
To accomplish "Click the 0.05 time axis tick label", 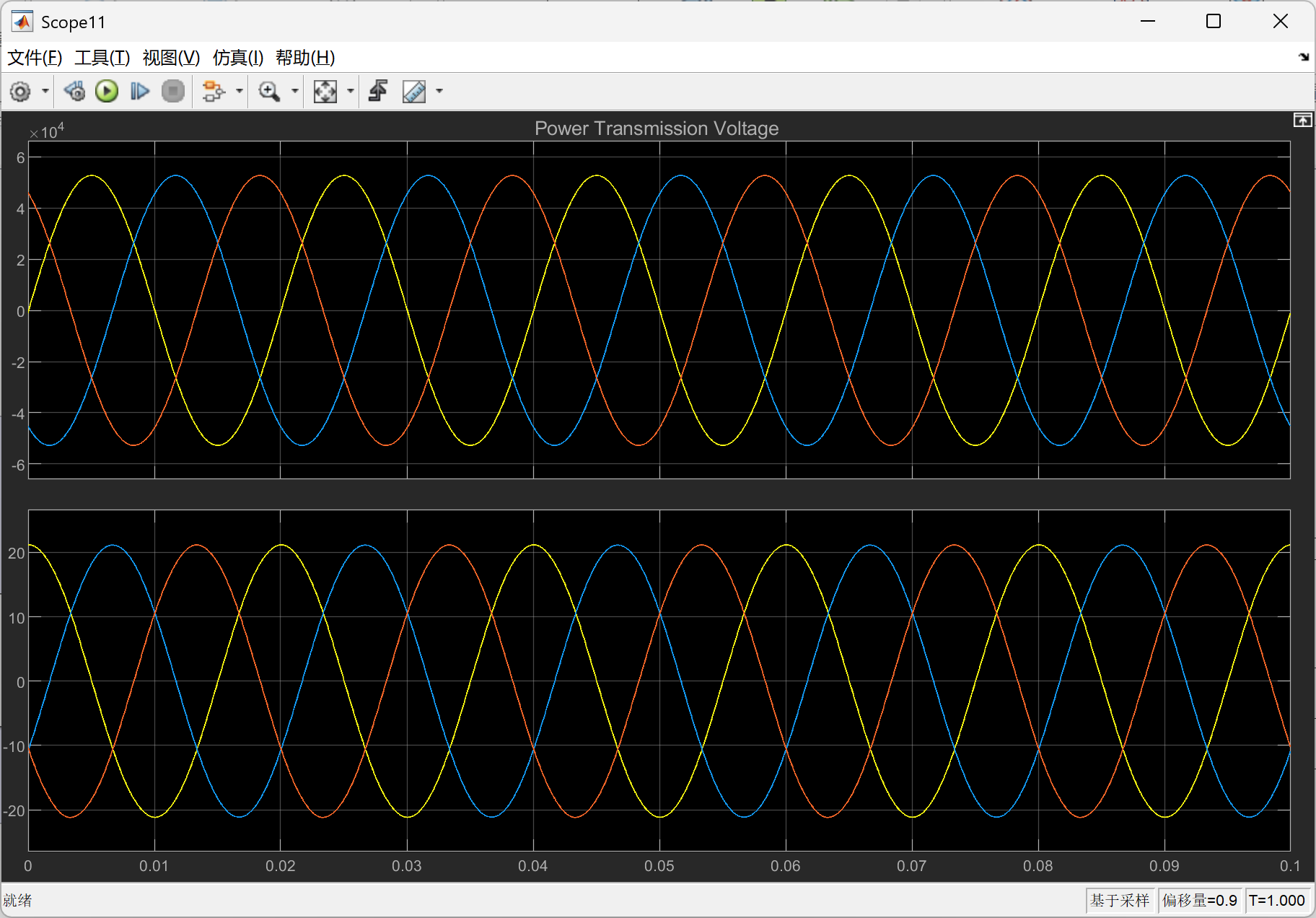I will tap(659, 866).
